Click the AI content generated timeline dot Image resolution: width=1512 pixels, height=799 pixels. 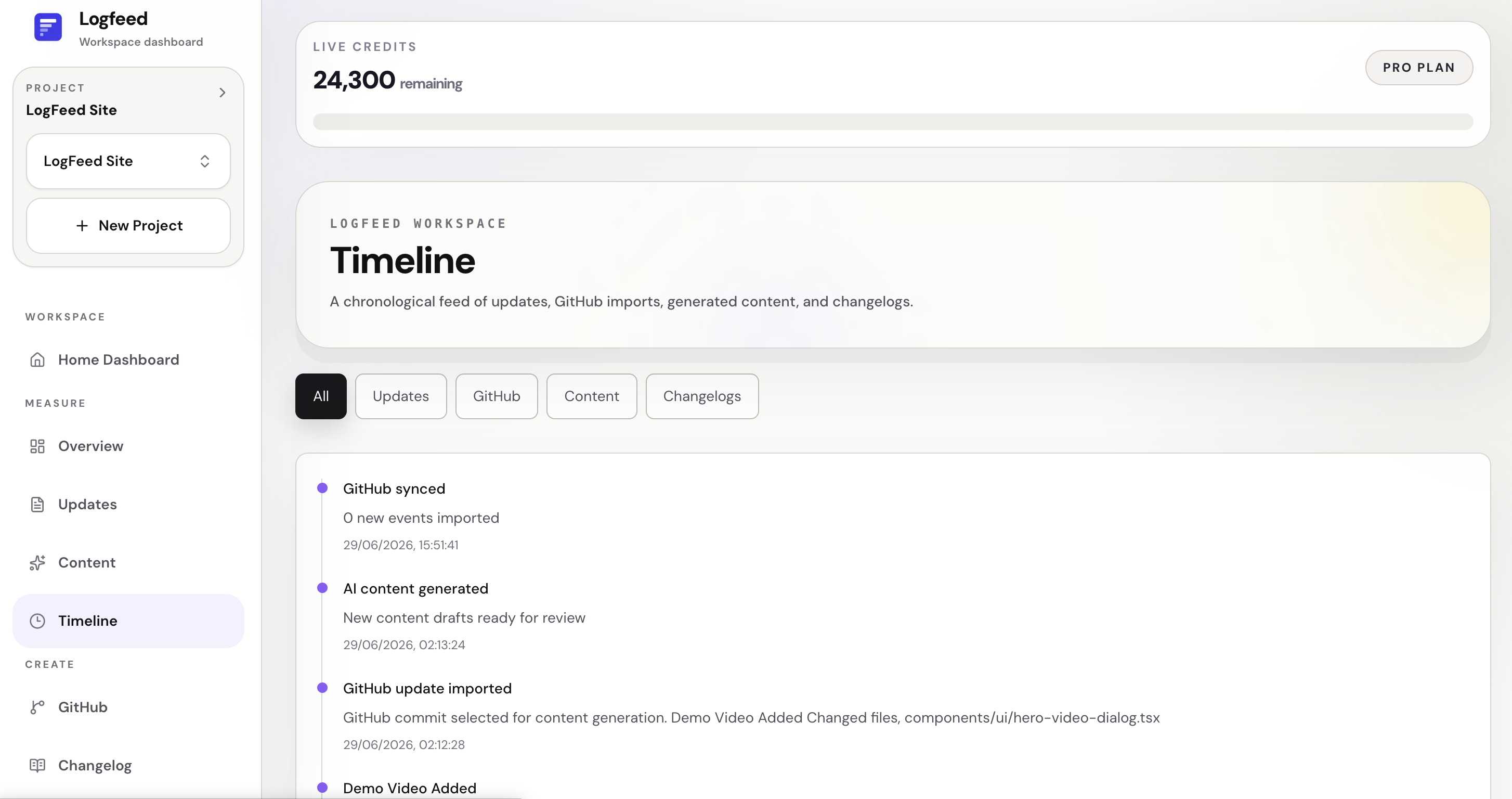pyautogui.click(x=322, y=588)
